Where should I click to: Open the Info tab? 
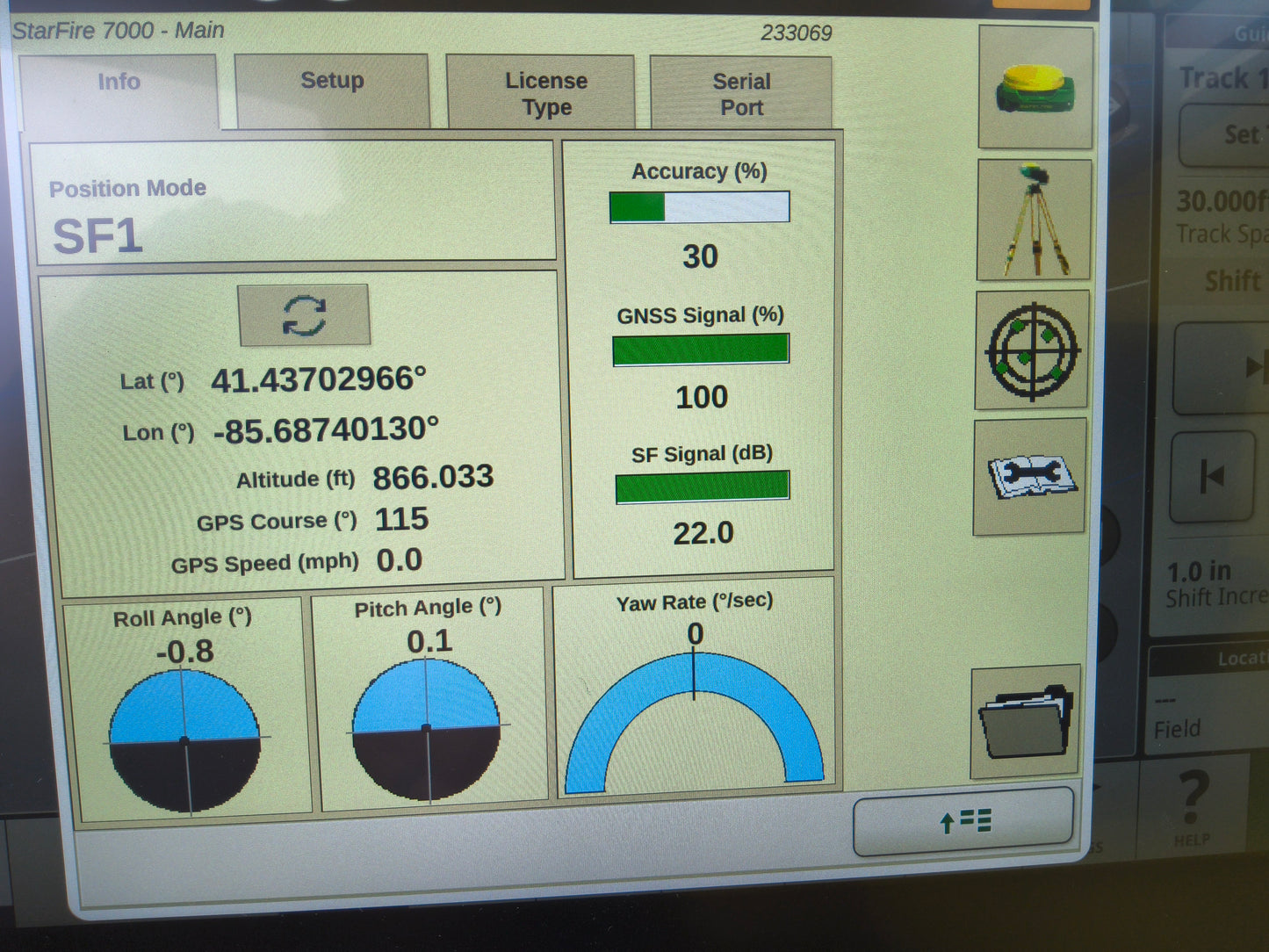[119, 91]
